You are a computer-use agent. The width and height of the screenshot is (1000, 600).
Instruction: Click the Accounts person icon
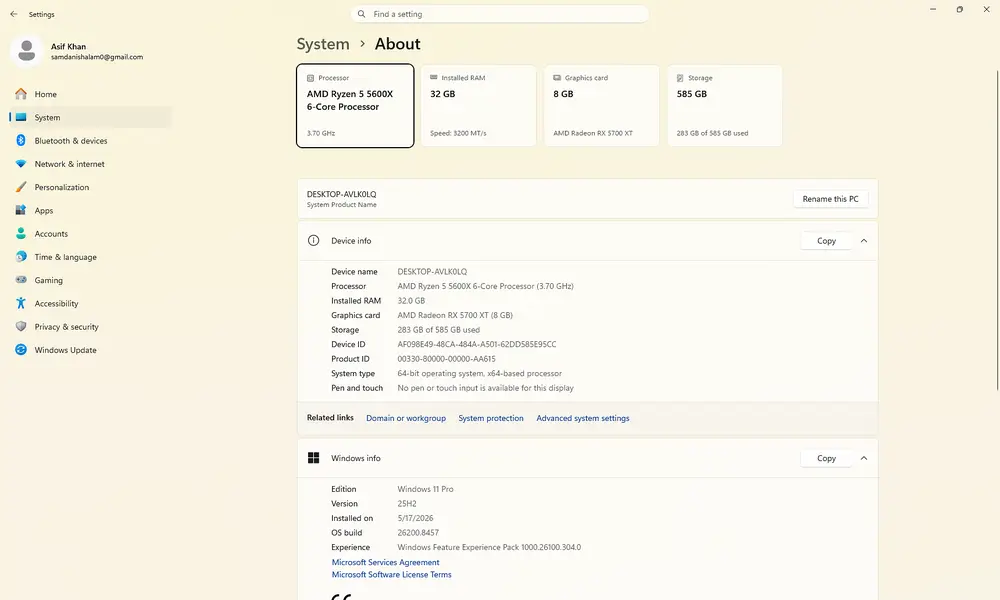(21, 233)
